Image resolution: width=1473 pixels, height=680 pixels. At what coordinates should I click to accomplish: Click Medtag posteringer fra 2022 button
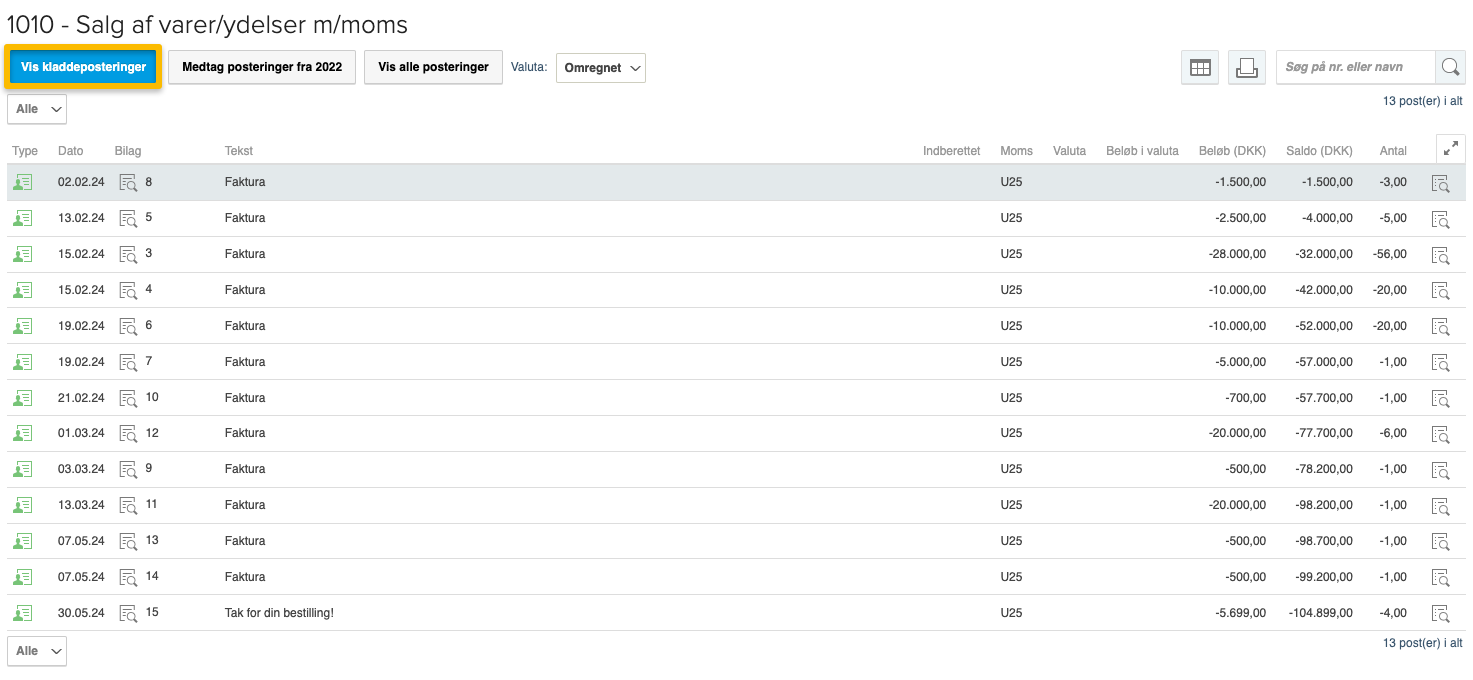coord(262,67)
